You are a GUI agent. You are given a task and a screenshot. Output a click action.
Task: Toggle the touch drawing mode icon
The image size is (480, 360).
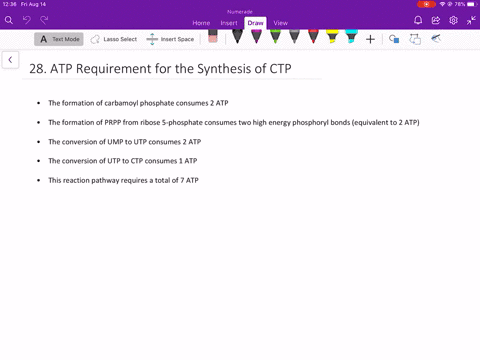436,39
